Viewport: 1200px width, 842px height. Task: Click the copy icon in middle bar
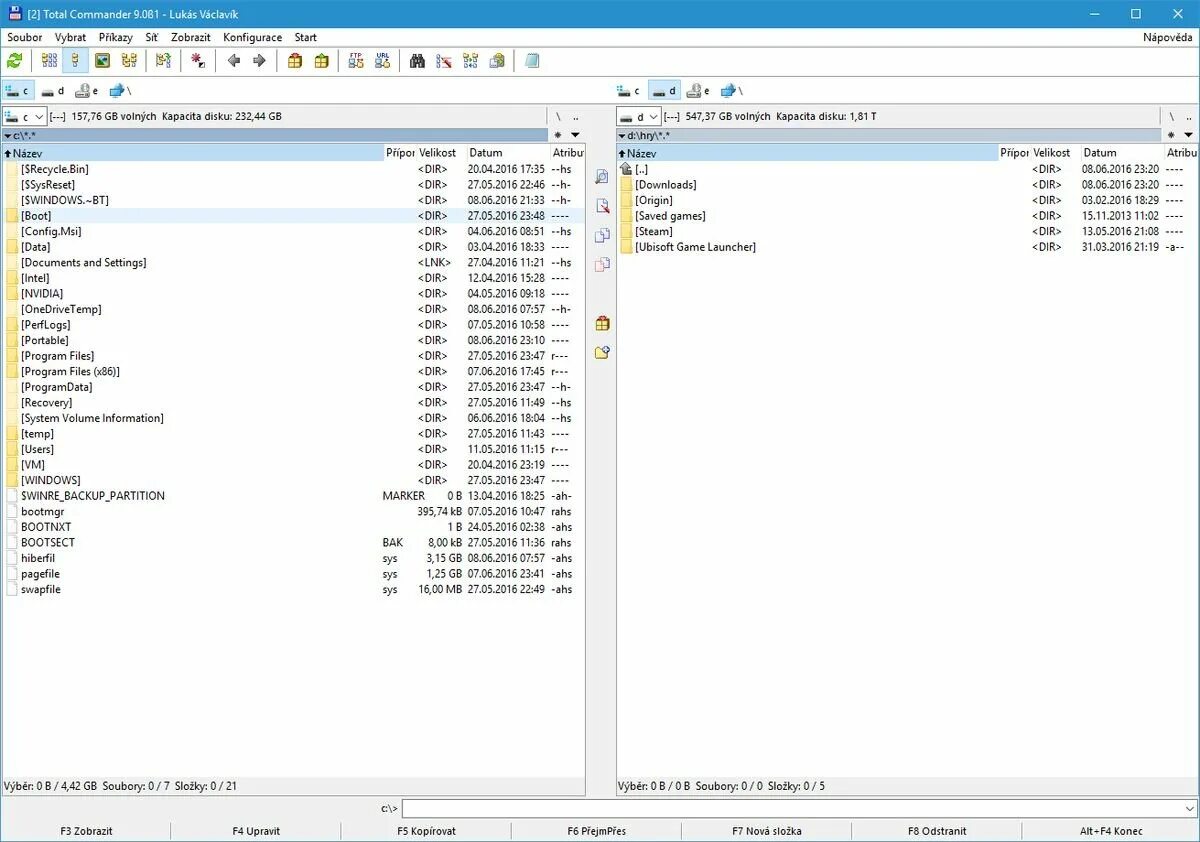pyautogui.click(x=601, y=236)
